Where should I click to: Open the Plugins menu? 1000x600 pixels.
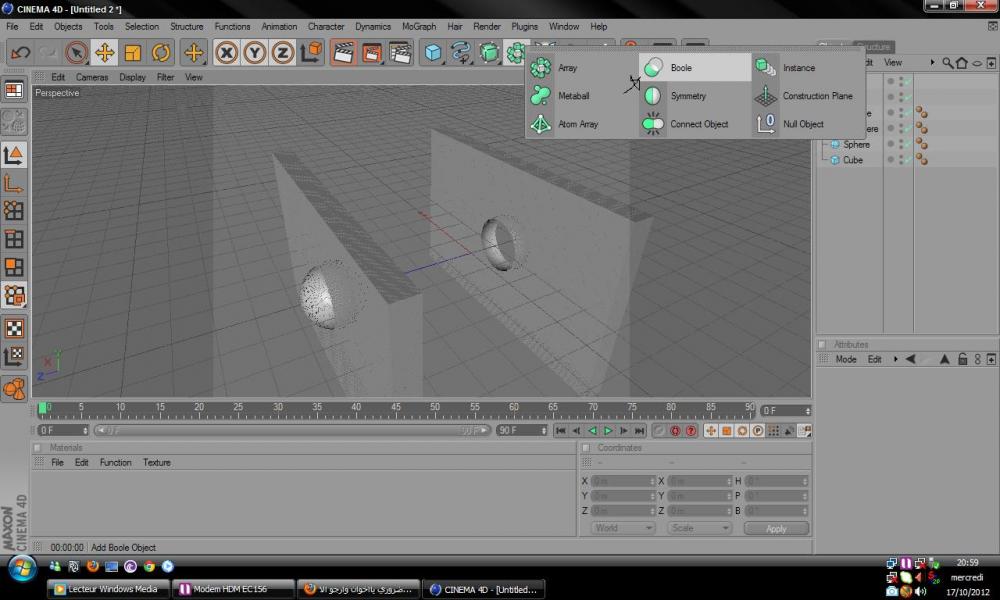(x=524, y=26)
